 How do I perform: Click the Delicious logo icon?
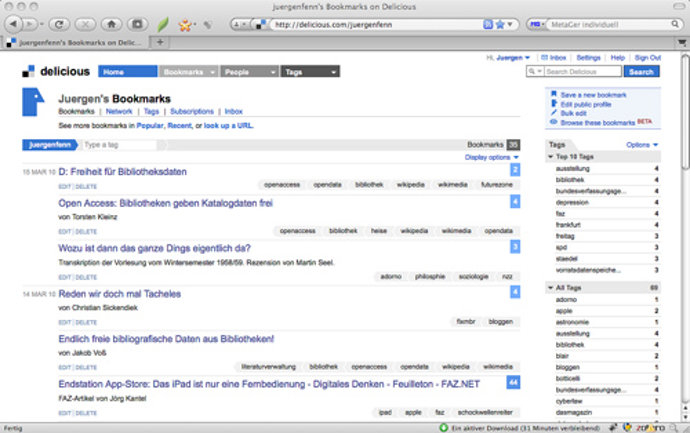(29, 71)
